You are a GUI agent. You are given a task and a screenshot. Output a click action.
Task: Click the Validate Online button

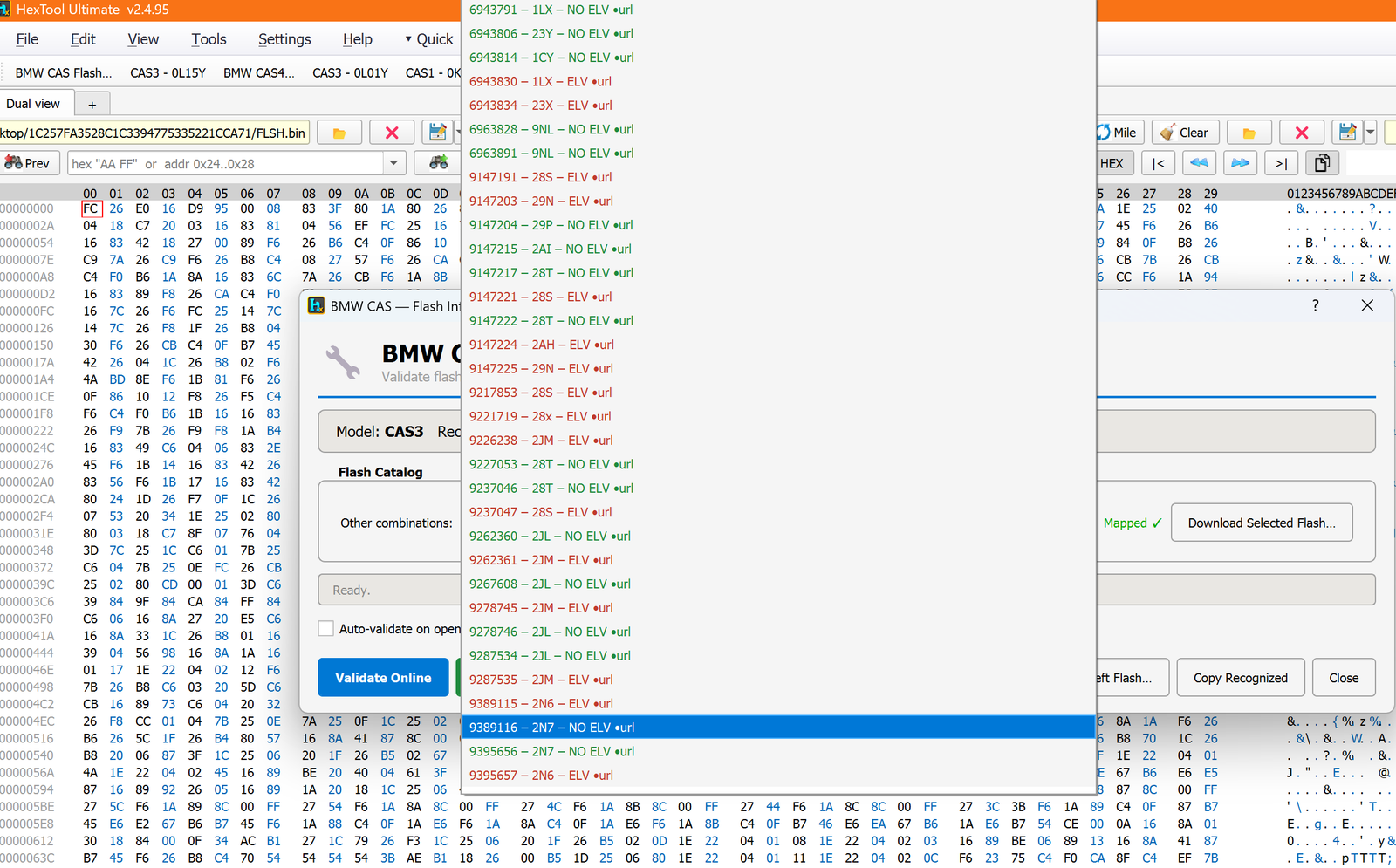tap(383, 678)
